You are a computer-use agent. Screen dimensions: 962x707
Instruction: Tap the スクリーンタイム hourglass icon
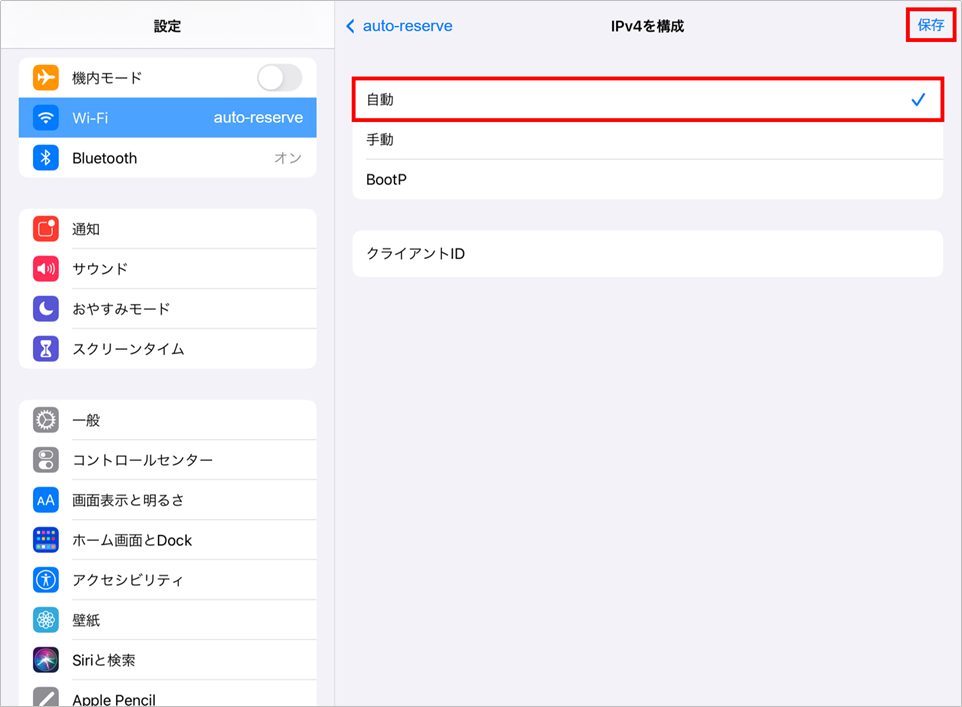(46, 349)
